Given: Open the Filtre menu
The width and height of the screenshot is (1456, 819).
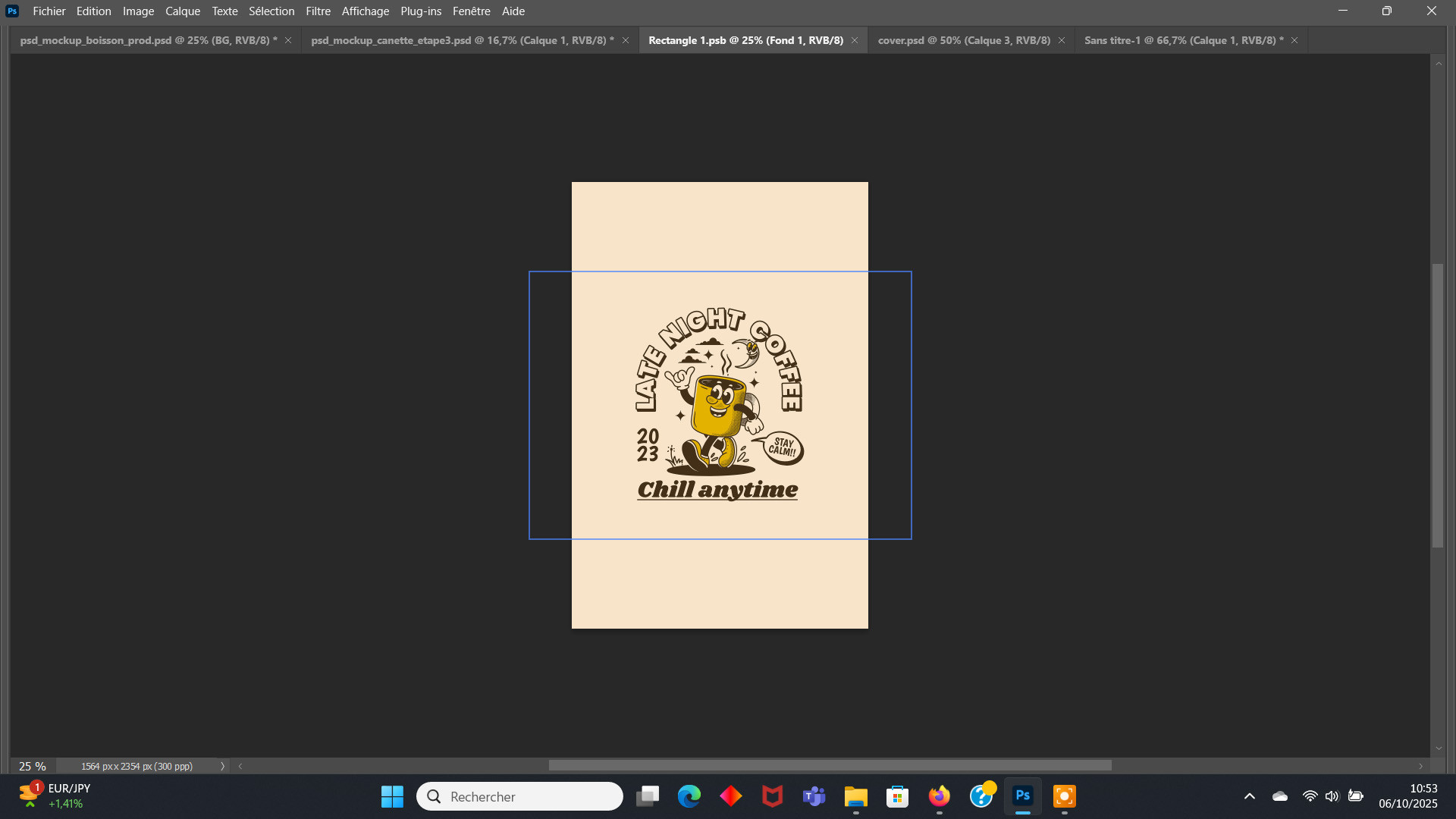Looking at the screenshot, I should click(x=318, y=11).
